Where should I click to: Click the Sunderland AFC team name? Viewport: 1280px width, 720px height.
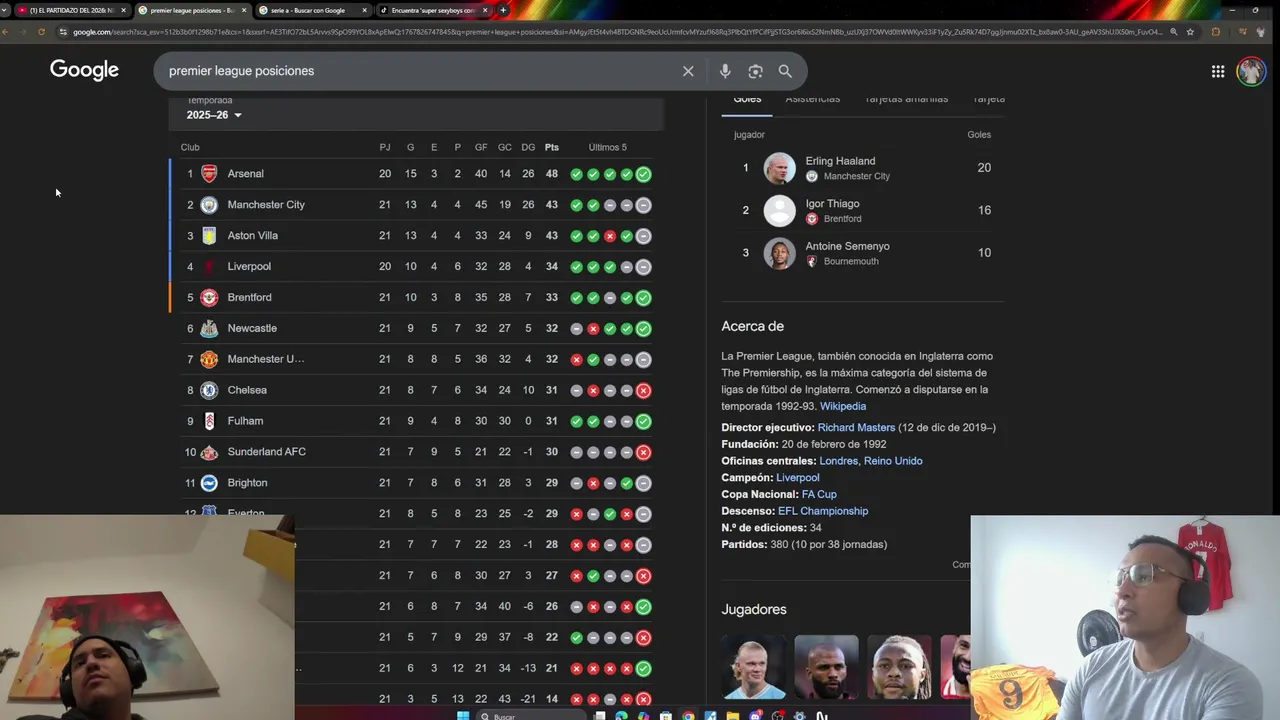point(267,452)
